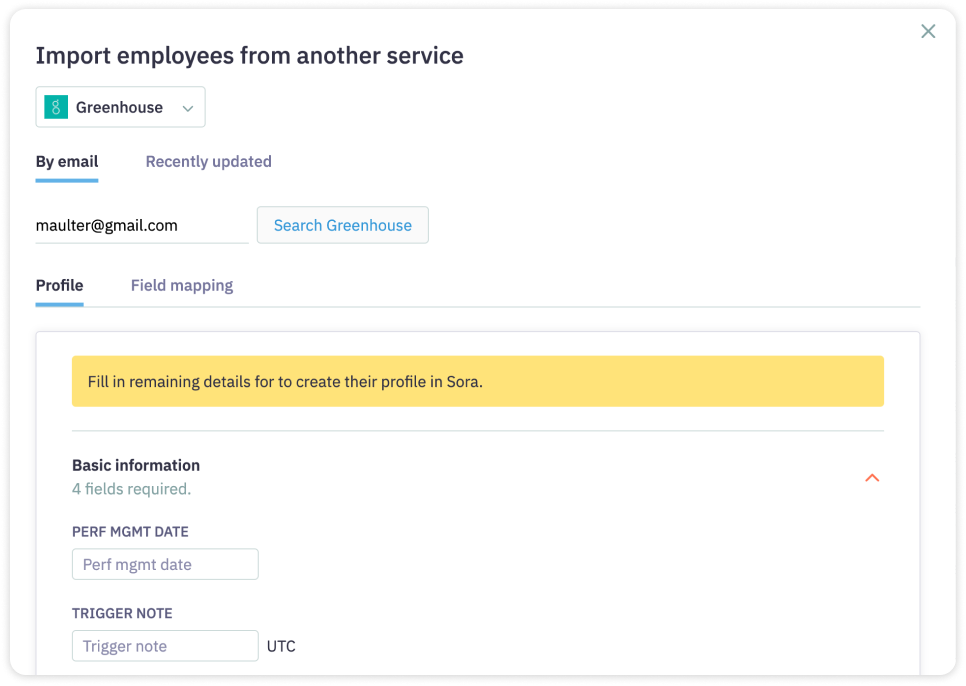
Task: Close the import employees dialog
Action: tap(928, 31)
